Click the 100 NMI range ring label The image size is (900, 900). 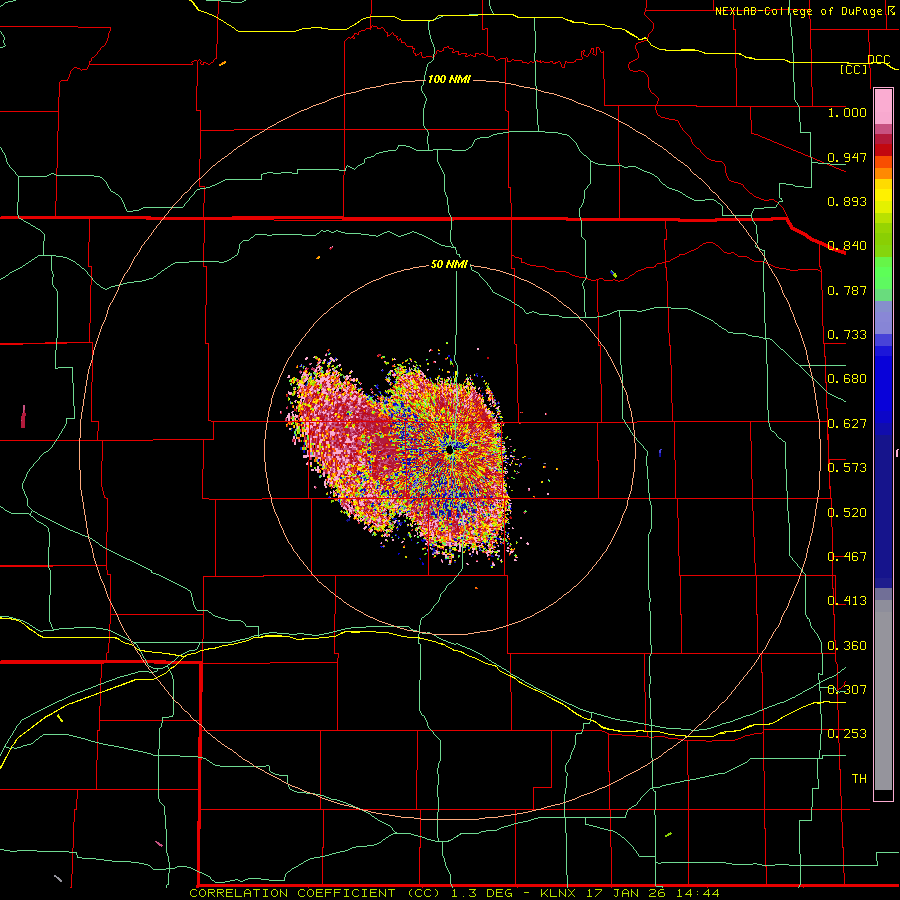[449, 79]
